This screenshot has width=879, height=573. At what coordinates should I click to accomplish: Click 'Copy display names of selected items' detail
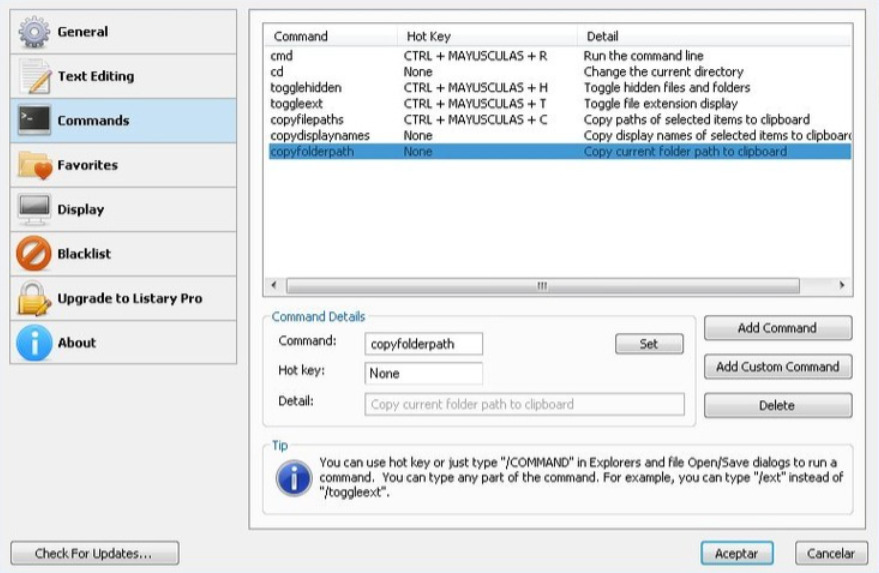[x=717, y=136]
